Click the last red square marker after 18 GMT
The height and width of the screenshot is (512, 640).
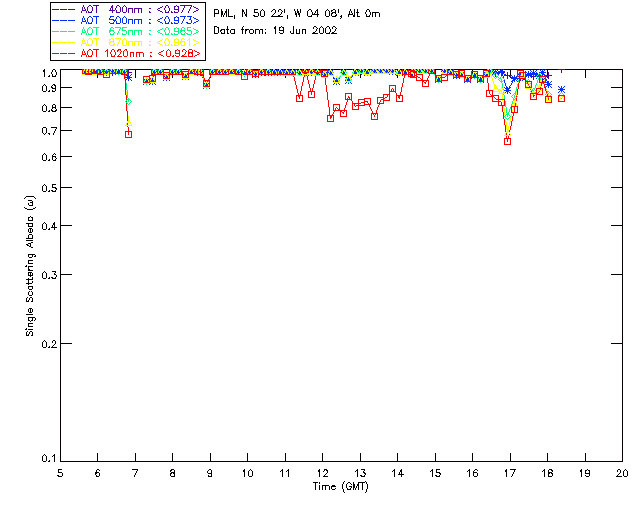click(561, 98)
